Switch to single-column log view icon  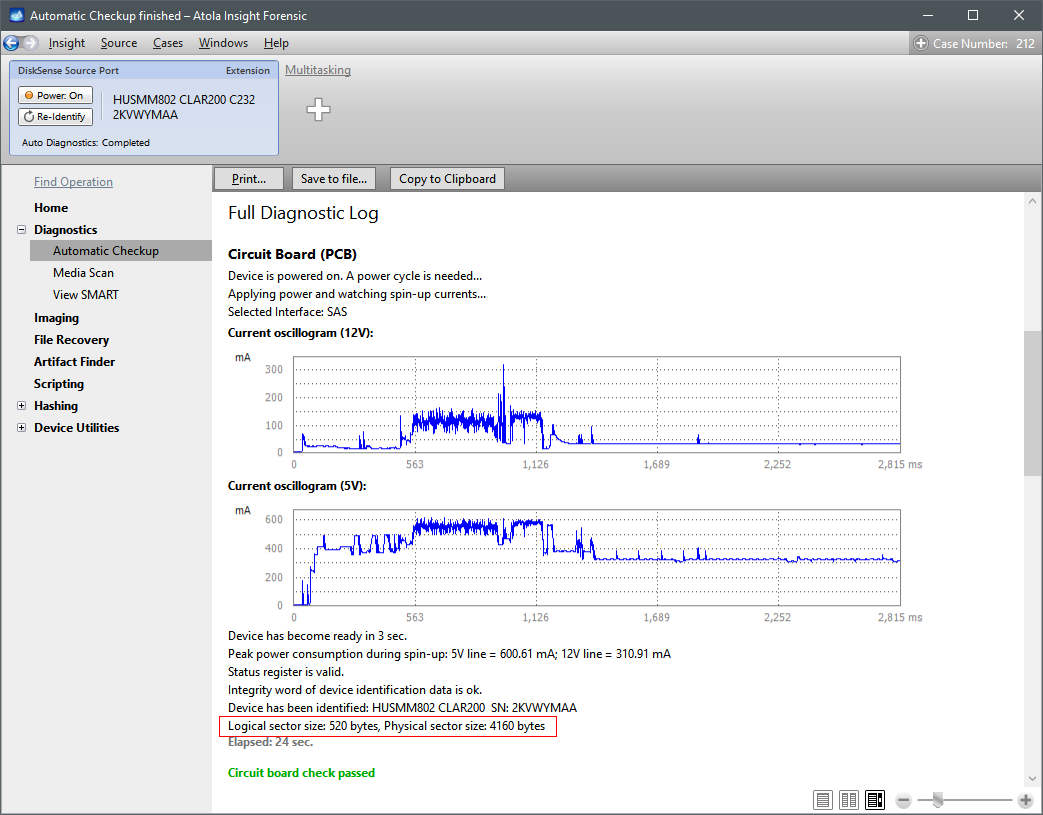click(823, 800)
